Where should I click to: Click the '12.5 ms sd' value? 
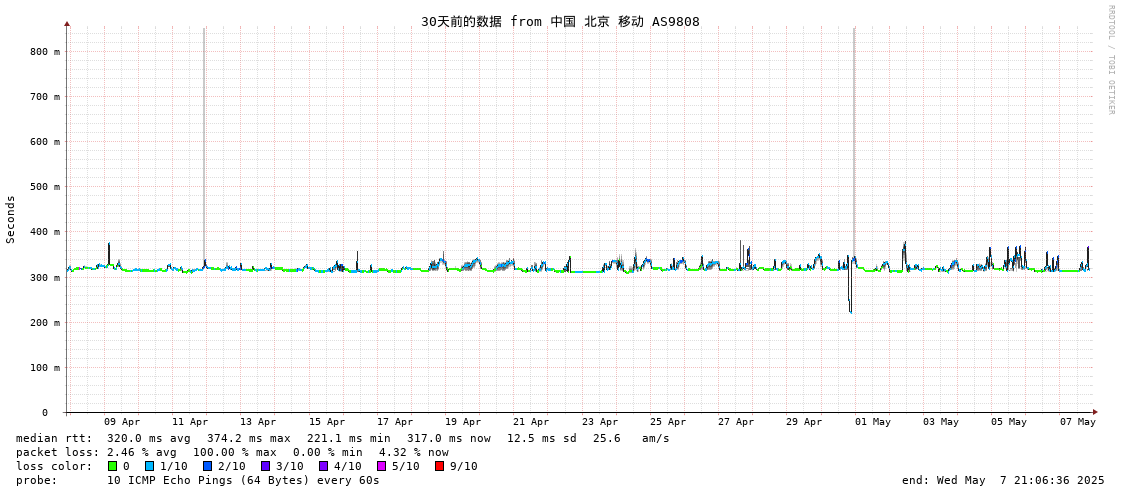(x=544, y=438)
